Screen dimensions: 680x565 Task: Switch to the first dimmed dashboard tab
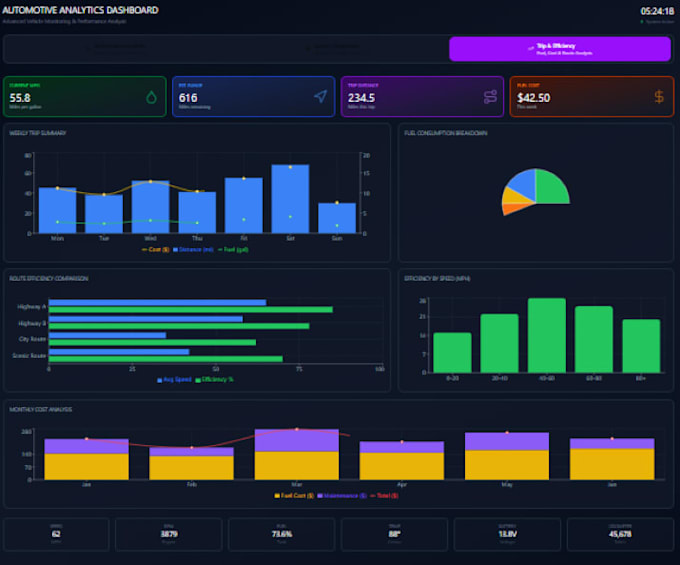(x=115, y=49)
